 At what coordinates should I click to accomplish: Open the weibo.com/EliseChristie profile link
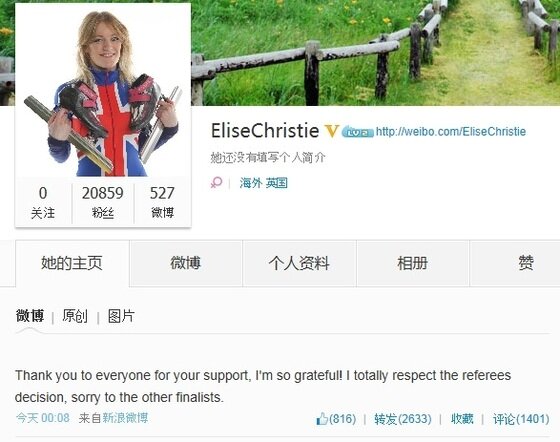(x=451, y=131)
